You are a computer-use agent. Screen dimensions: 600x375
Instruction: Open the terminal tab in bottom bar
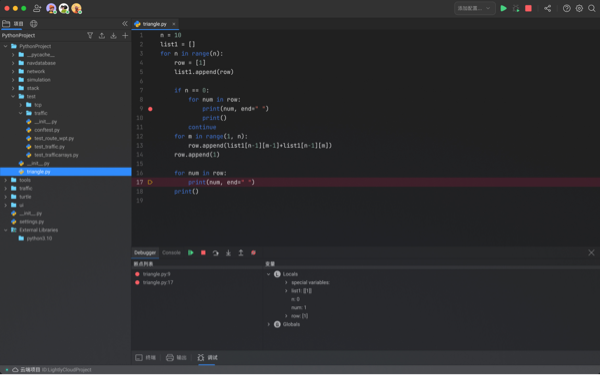point(145,358)
